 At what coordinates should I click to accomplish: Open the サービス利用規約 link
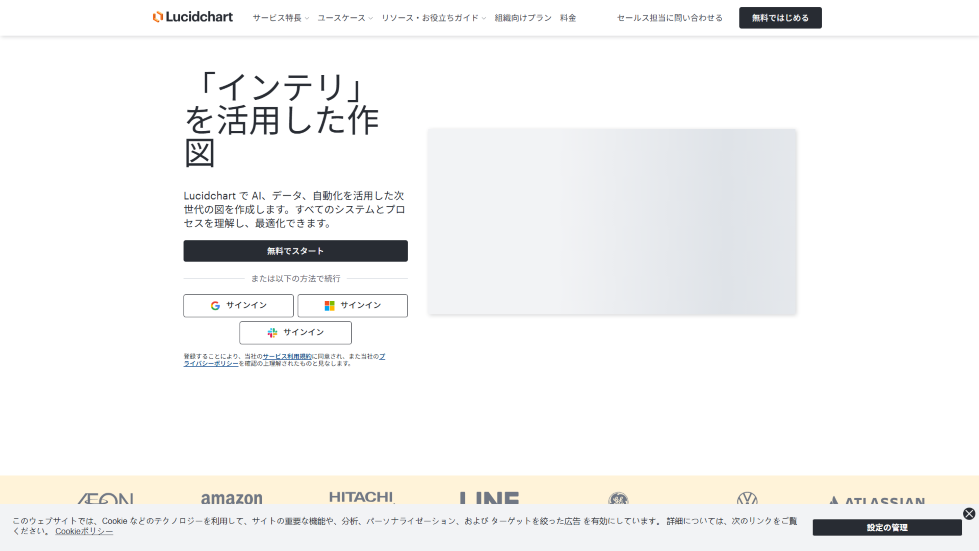click(x=287, y=356)
